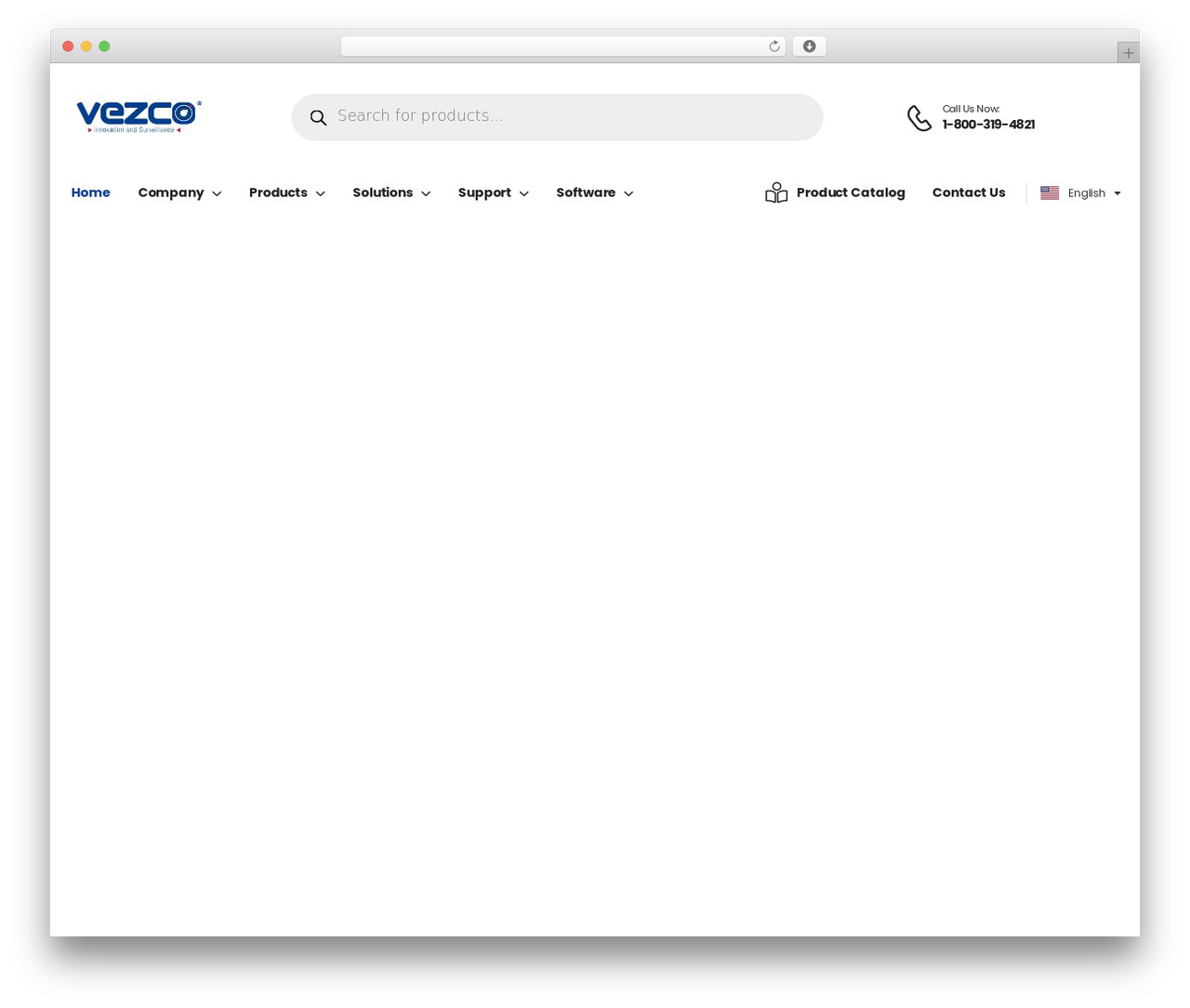Click the browser reload icon
The image size is (1190, 1008).
773,46
